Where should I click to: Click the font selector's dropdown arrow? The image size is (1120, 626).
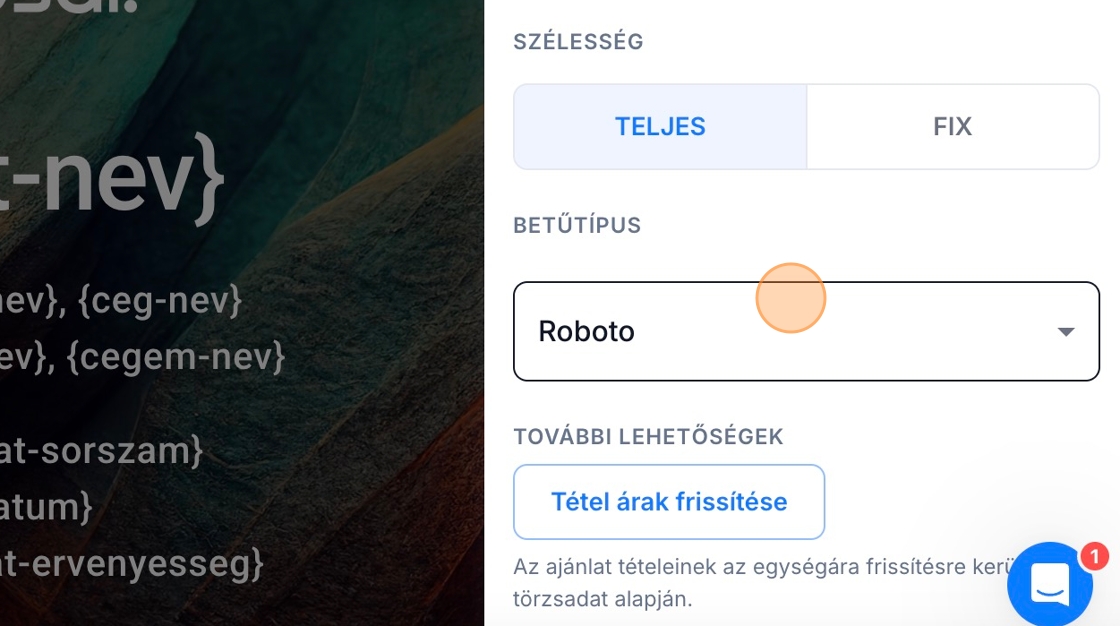1066,332
